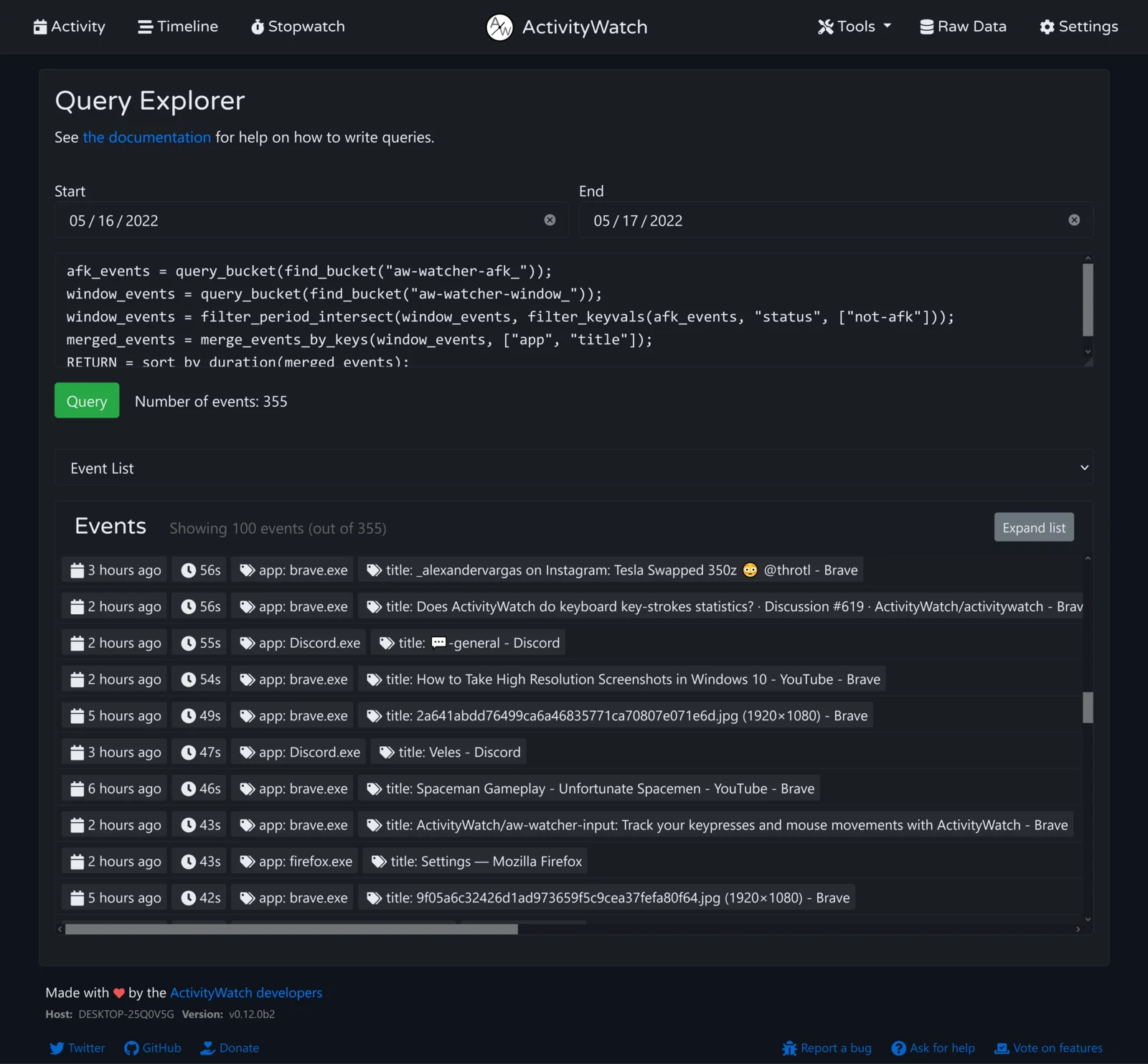Viewport: 1148px width, 1064px height.
Task: Click the app: Discord.exe tag on Veles row
Action: tap(298, 753)
